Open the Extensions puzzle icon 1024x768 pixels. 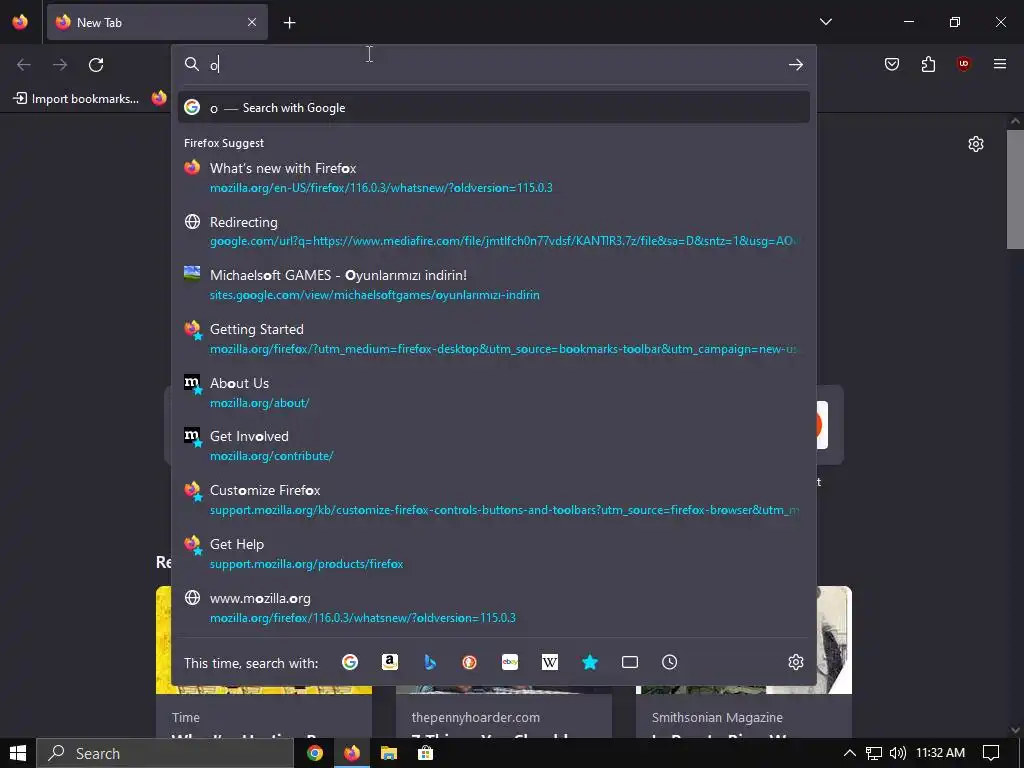tap(928, 64)
